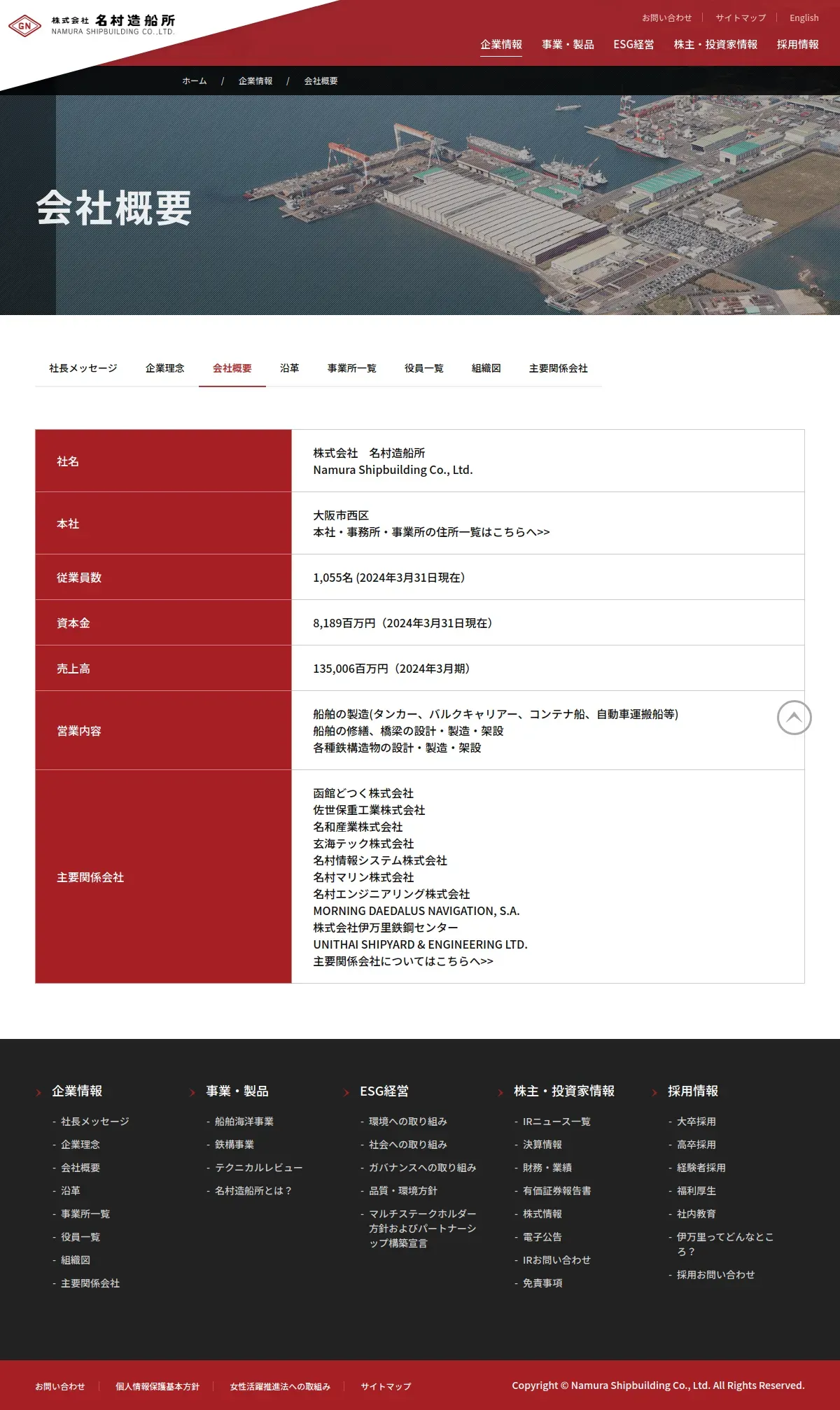Open footer link 品質・環境方針
The width and height of the screenshot is (840, 1410).
click(x=403, y=1191)
